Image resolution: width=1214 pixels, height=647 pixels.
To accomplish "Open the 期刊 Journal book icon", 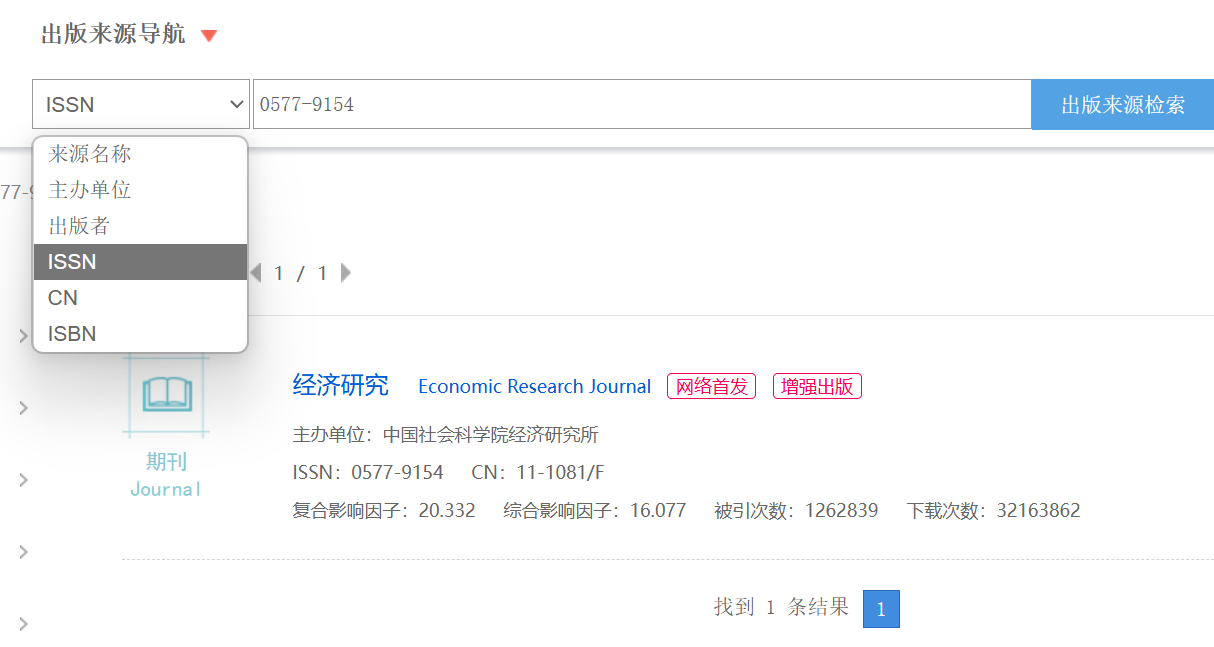I will 166,394.
